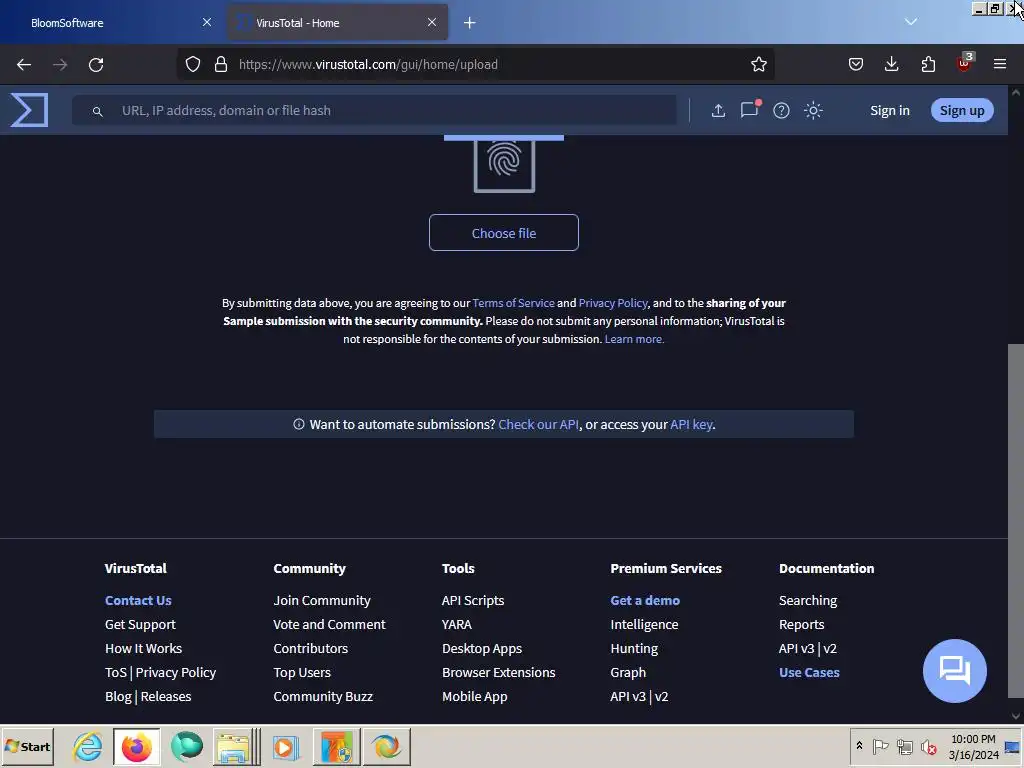Open the chat bubble widget
This screenshot has height=768, width=1024.
tap(955, 670)
